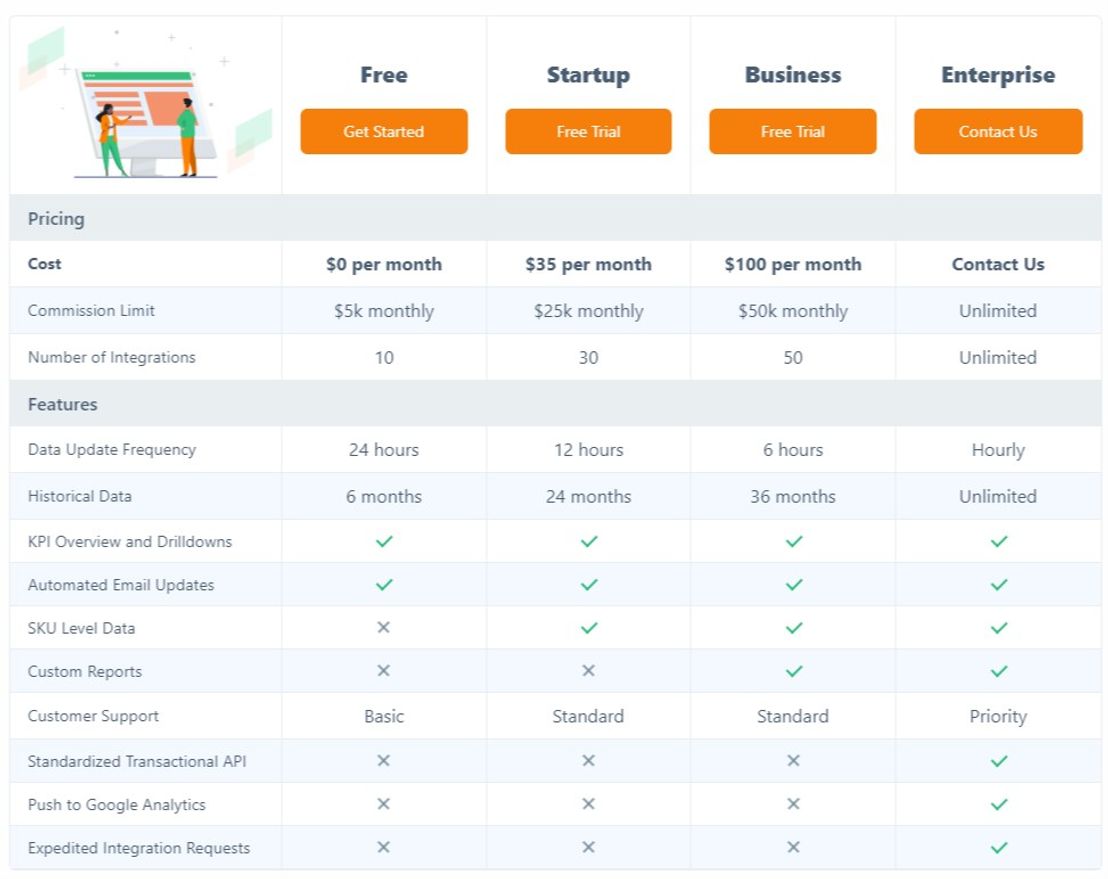Image resolution: width=1108 pixels, height=879 pixels.
Task: Click the 'Push to Google Analytics' row label
Action: [x=117, y=805]
